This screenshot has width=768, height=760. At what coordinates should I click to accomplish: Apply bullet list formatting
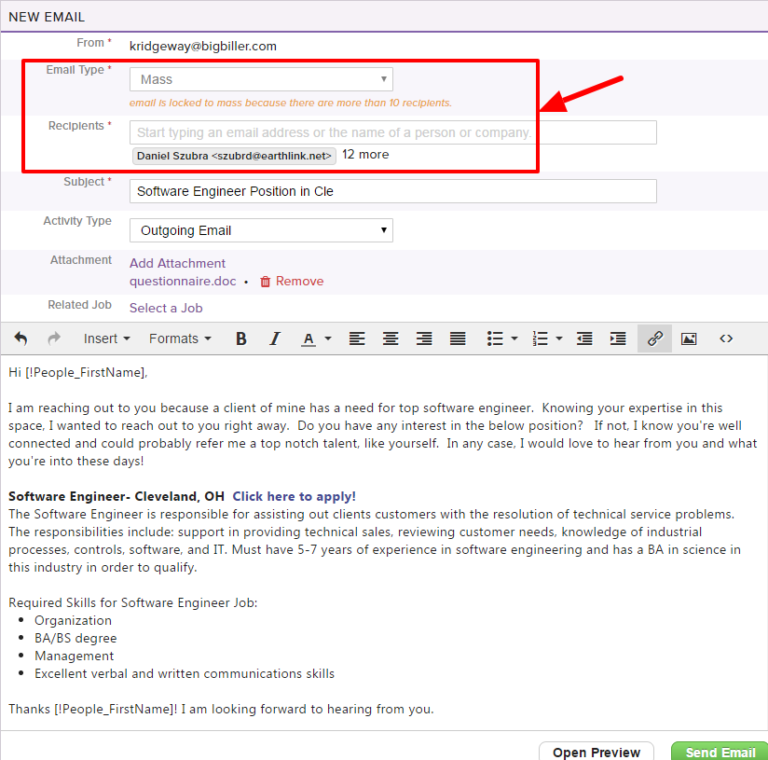[x=494, y=339]
